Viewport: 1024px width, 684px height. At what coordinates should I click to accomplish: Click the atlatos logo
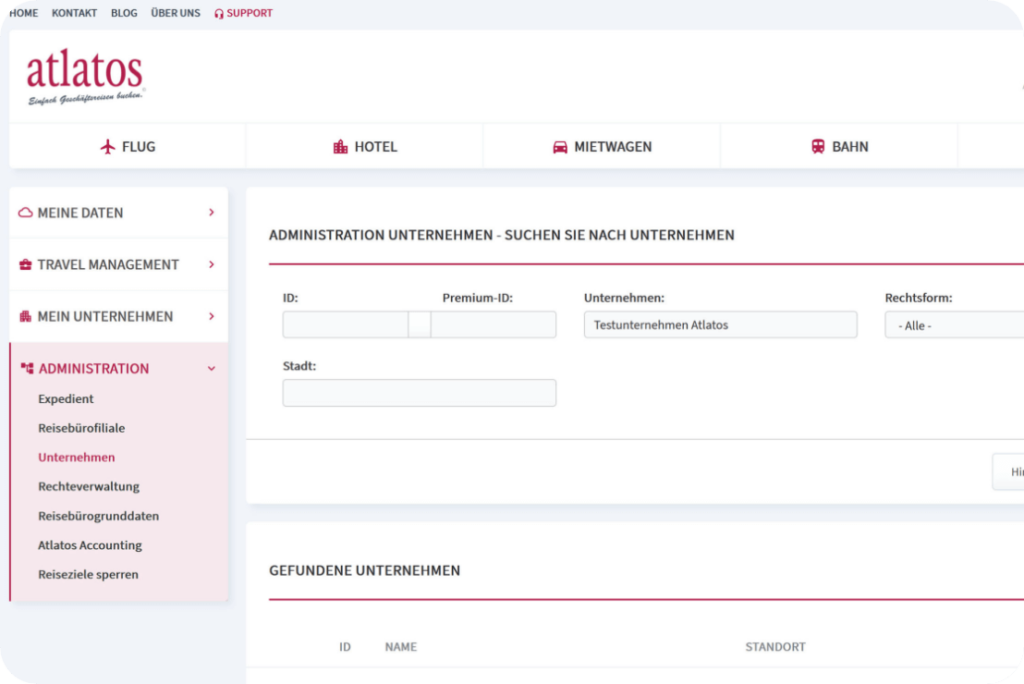pos(86,77)
